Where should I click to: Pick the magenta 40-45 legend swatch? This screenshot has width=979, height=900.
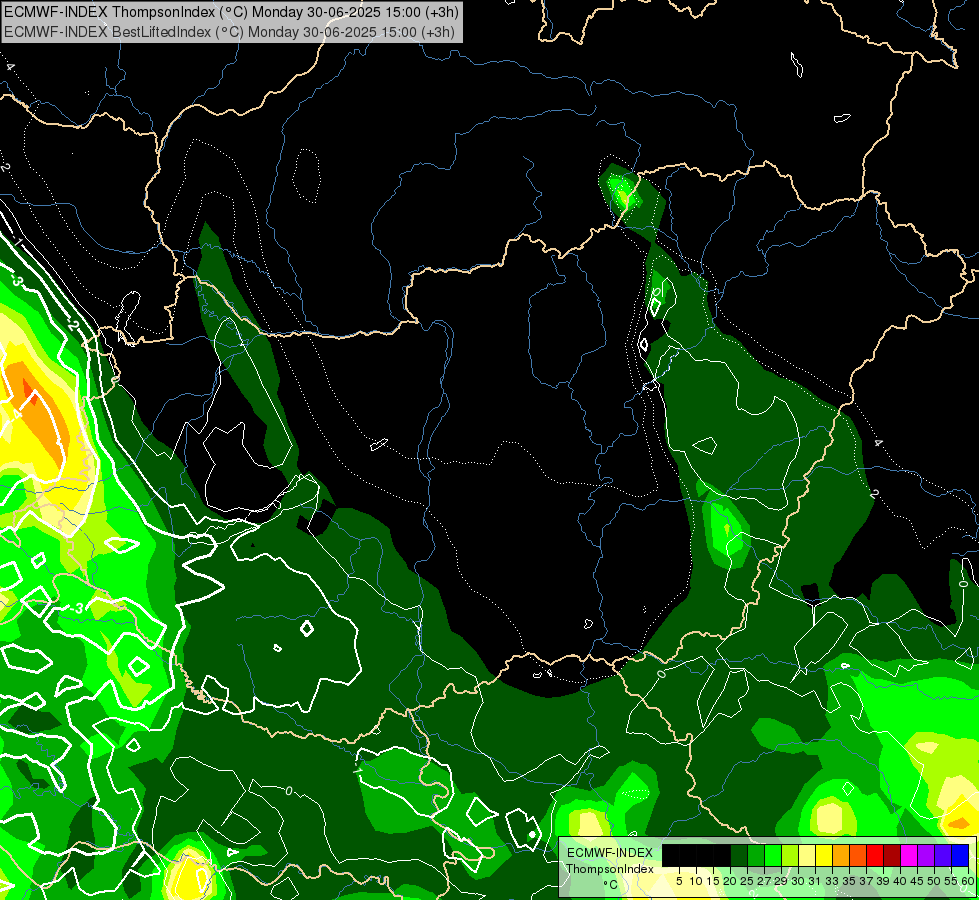tap(908, 856)
